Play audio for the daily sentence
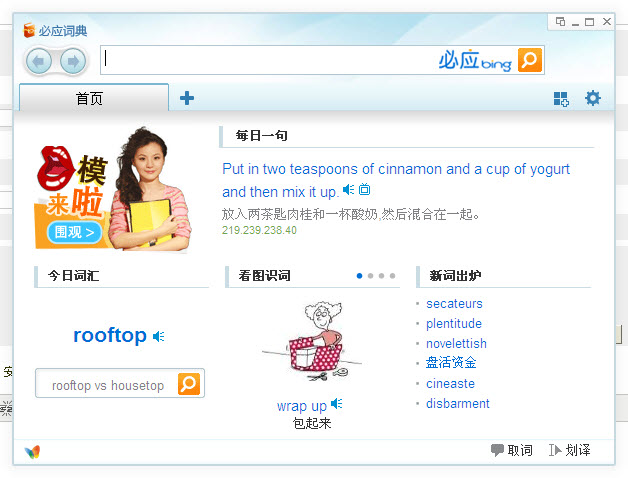The width and height of the screenshot is (628, 478). [x=348, y=189]
